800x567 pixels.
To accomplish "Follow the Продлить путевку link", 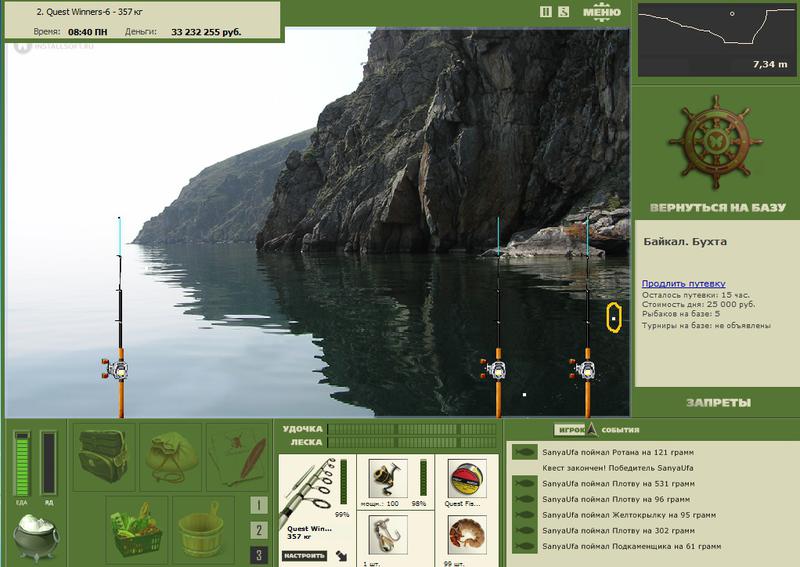I will click(x=683, y=284).
